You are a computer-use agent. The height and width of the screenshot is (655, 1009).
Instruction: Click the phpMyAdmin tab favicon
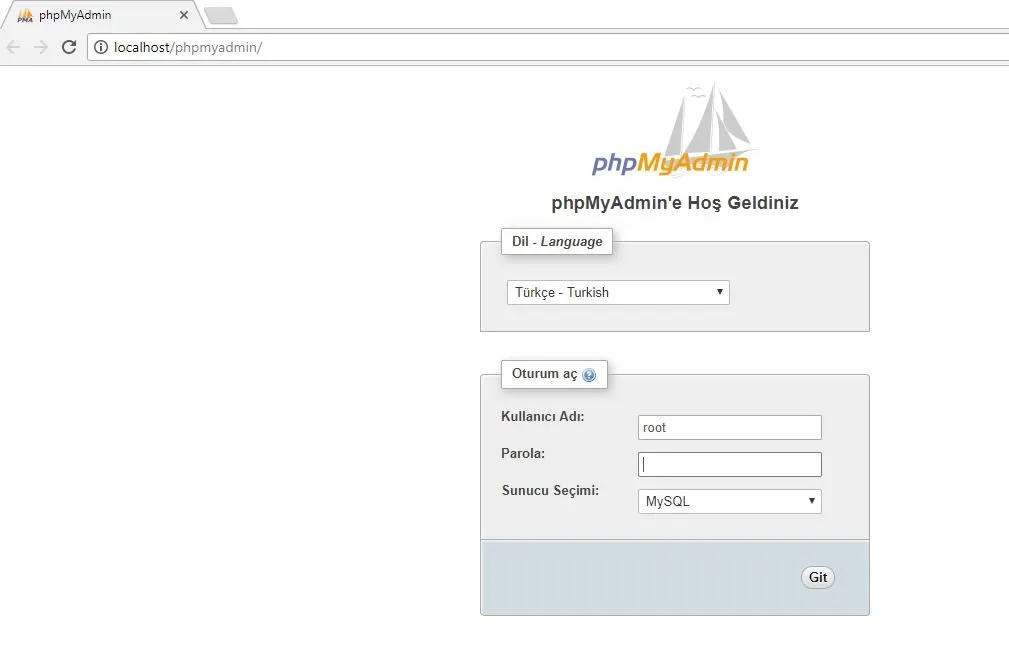(x=25, y=15)
